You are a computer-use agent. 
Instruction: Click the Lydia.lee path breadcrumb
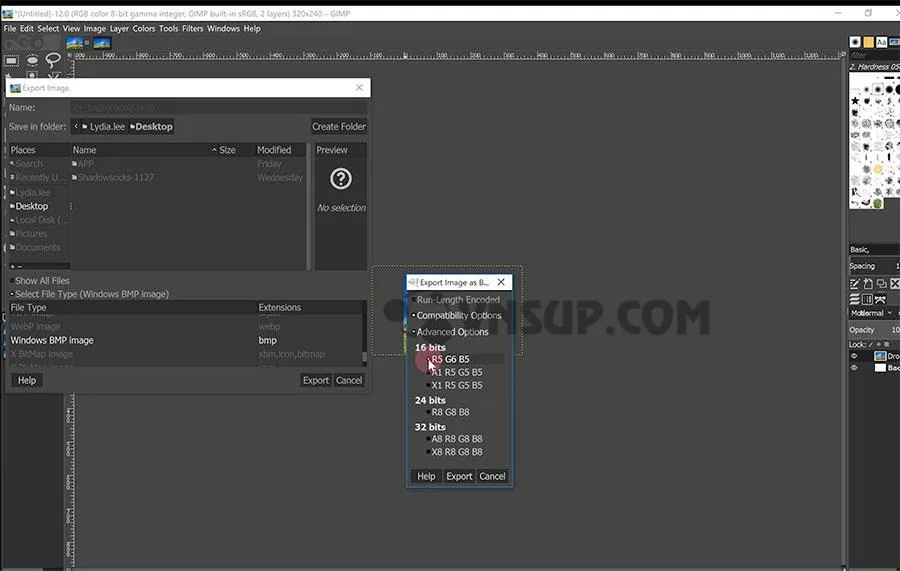[x=104, y=127]
